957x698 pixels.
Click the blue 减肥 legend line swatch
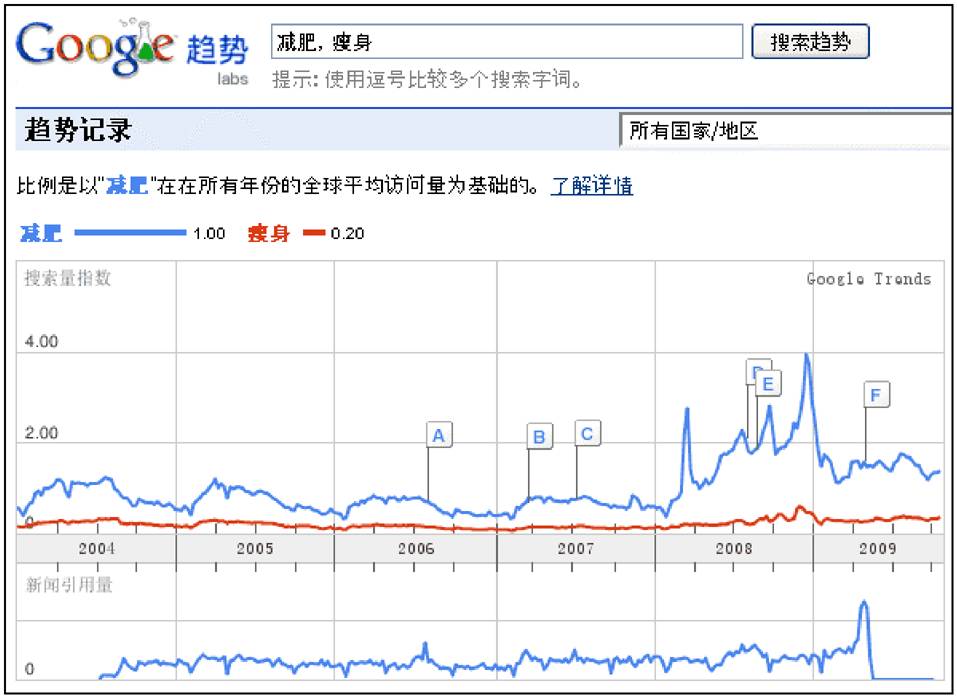pos(131,234)
